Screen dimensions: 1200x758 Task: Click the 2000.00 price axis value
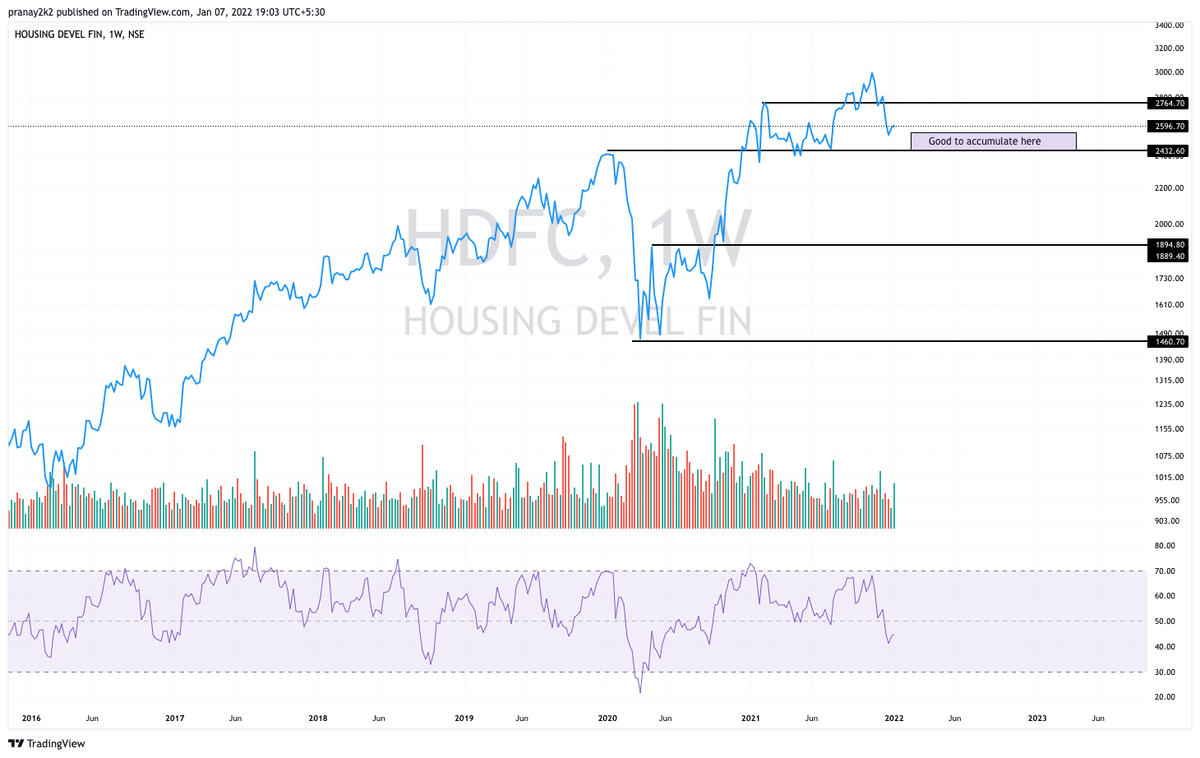click(1168, 224)
